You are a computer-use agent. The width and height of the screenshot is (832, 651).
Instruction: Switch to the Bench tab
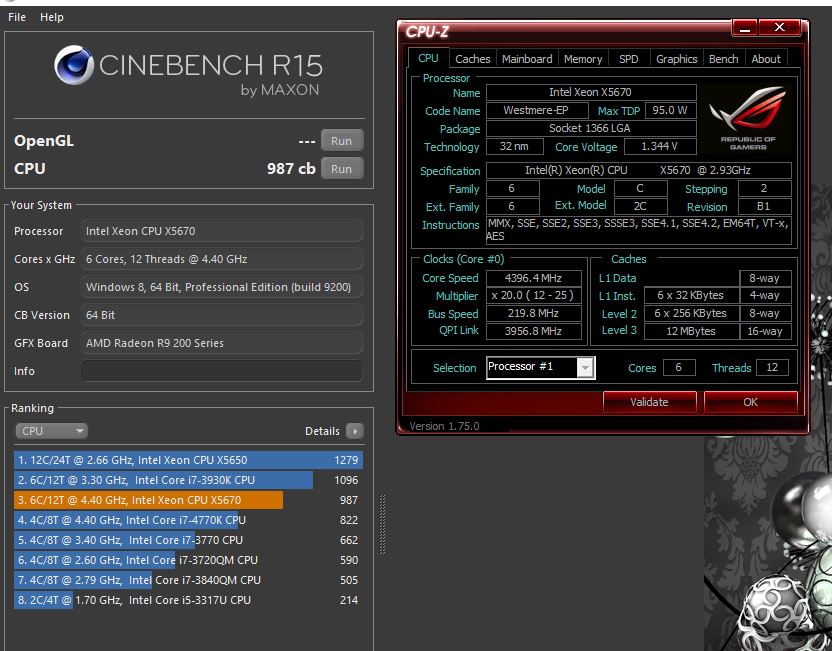pos(723,59)
